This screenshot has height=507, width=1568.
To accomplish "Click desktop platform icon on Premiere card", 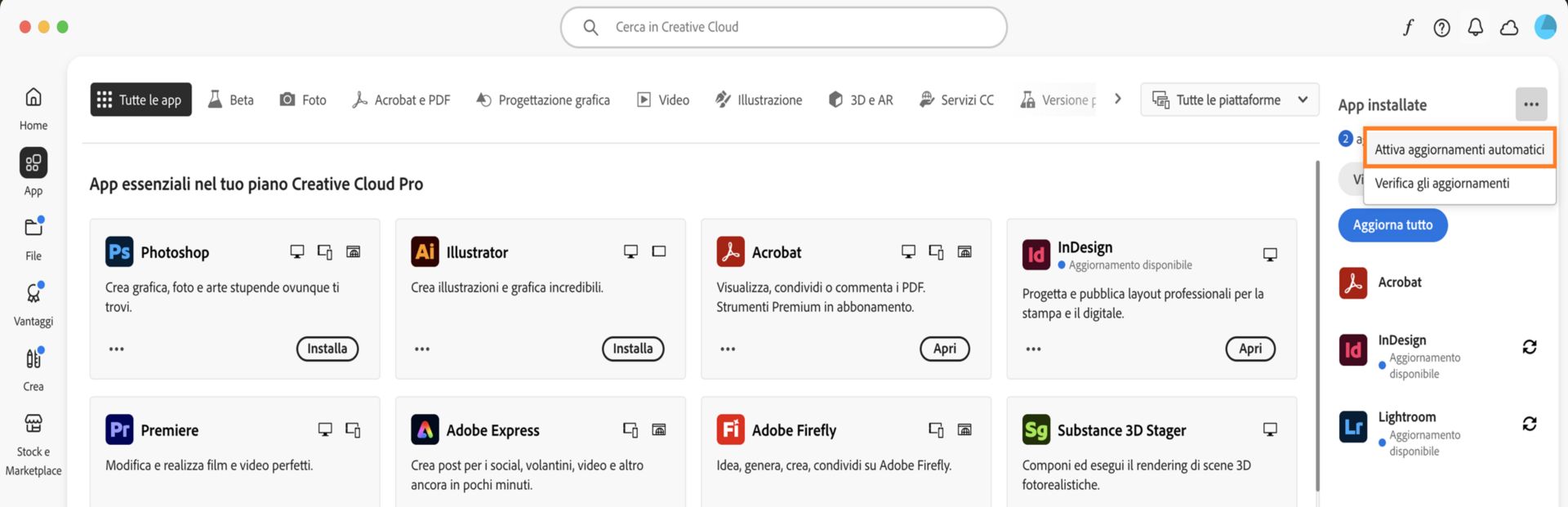I will point(325,429).
